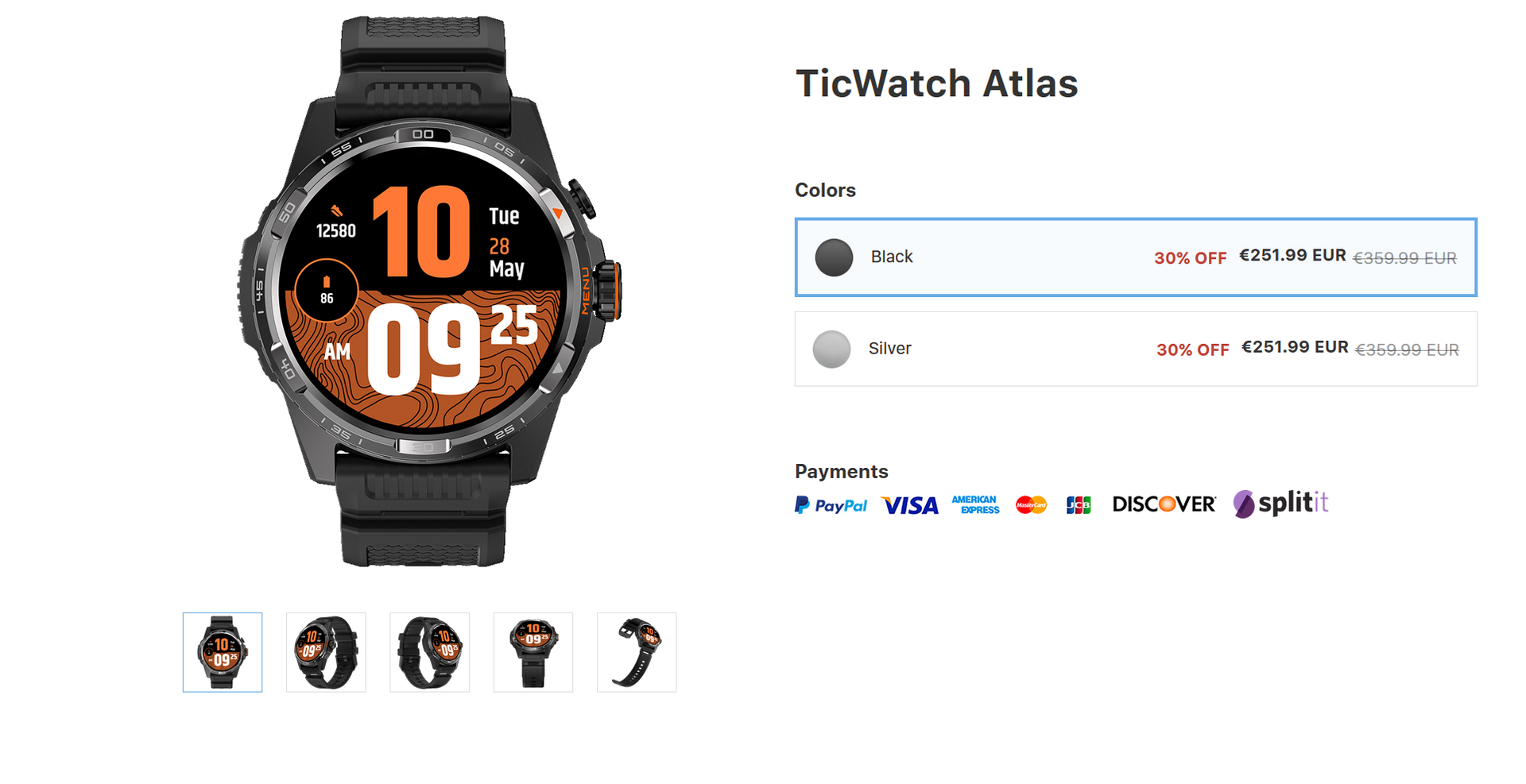Click the TicWatch Atlas title
Image resolution: width=1526 pixels, height=784 pixels.
coord(936,83)
